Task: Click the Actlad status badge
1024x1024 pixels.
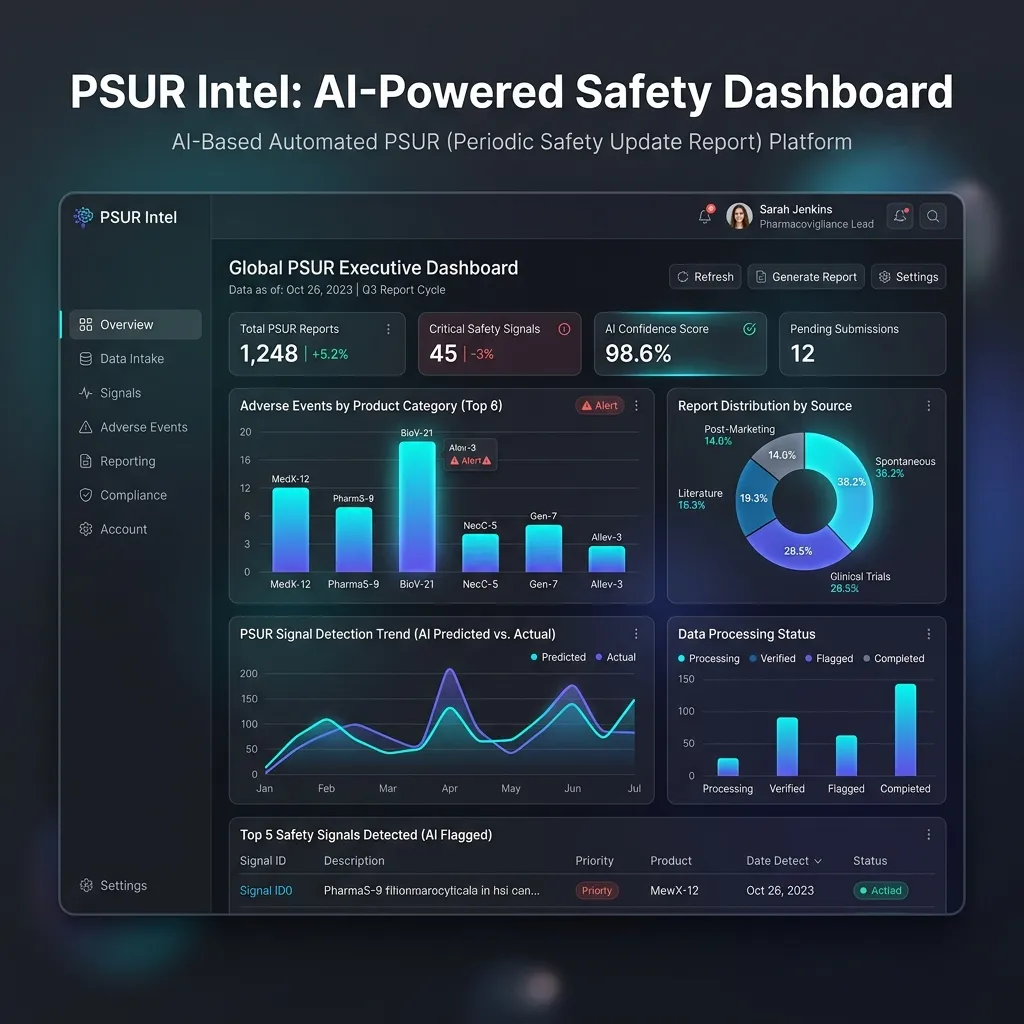Action: point(880,891)
